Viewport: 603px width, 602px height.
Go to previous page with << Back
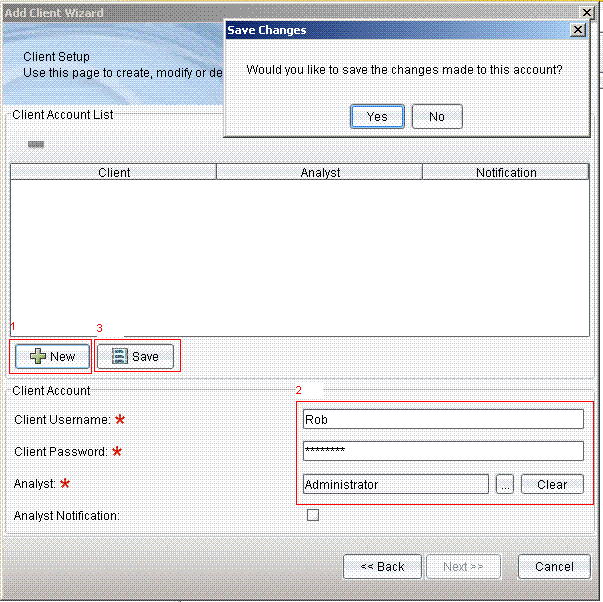pos(382,566)
